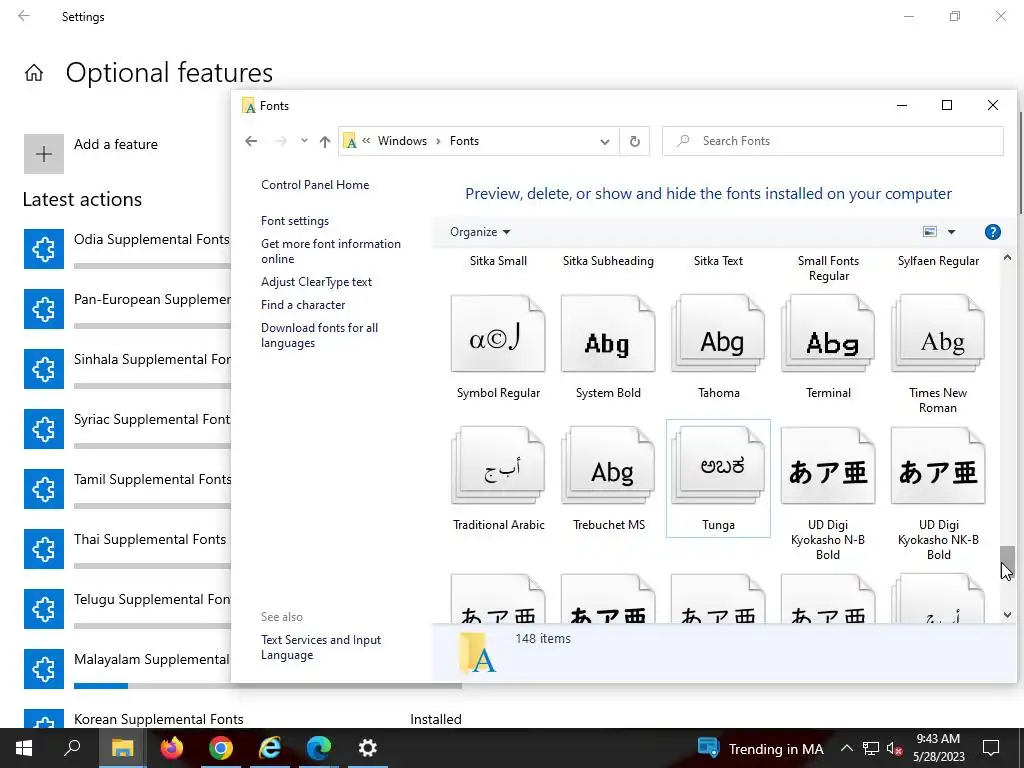Screen dimensions: 1024x768
Task: Open Microsoft Edge from the taskbar
Action: [319, 748]
